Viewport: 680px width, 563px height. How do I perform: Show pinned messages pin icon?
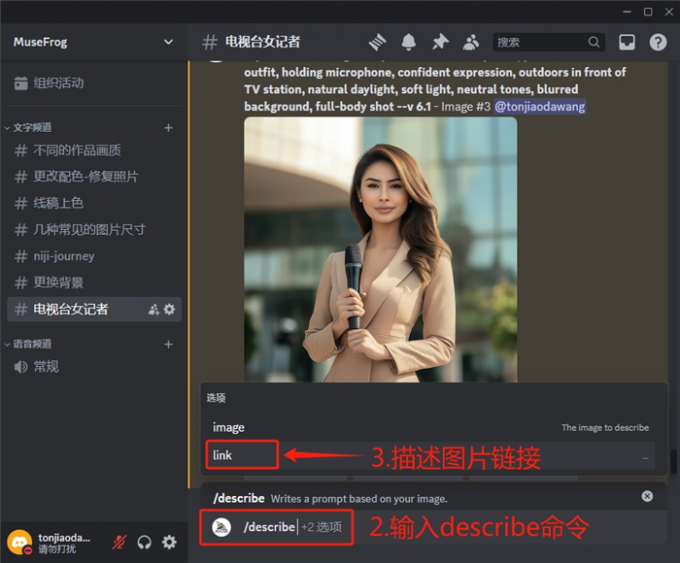tap(440, 42)
